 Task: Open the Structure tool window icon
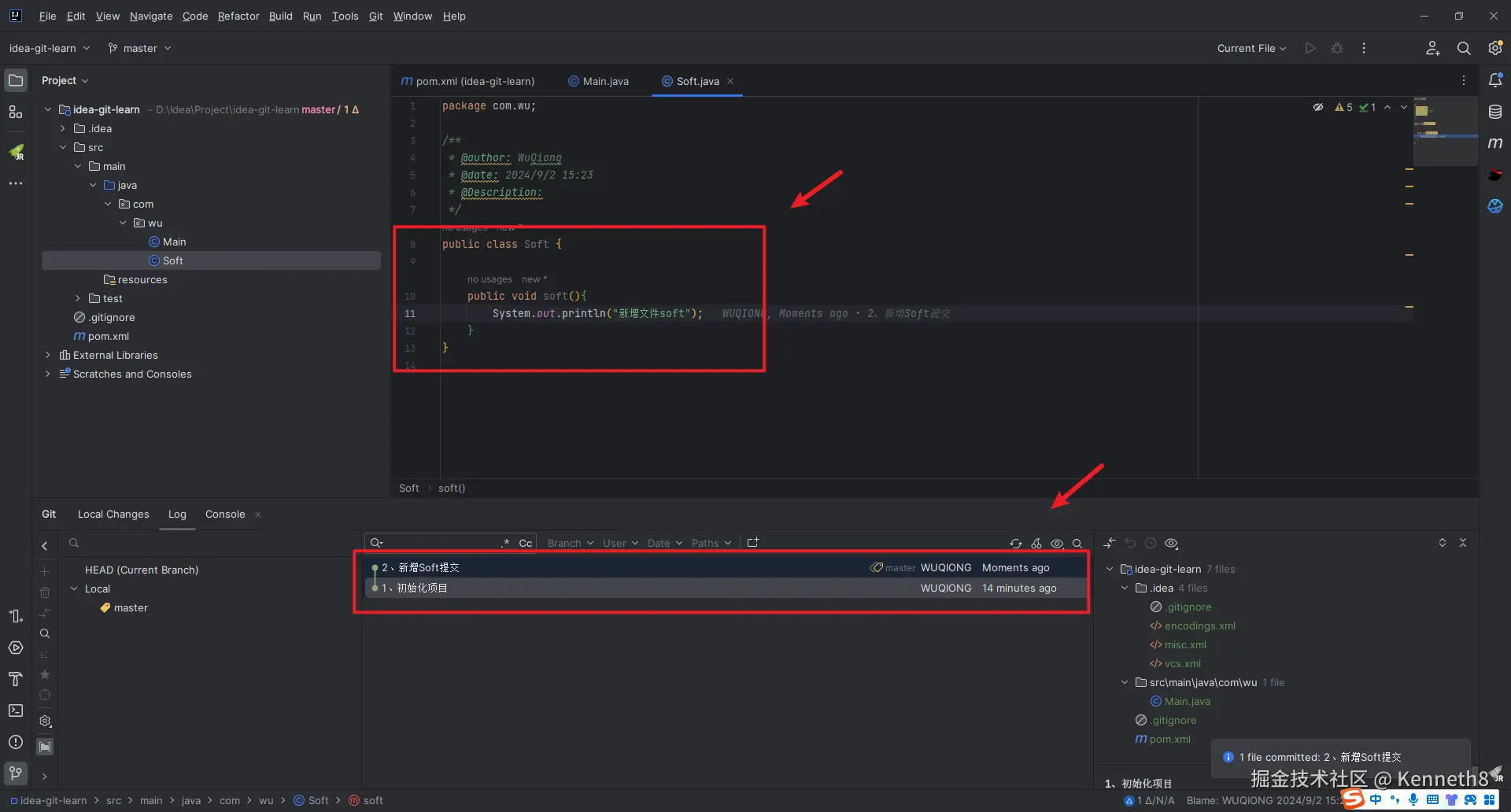pos(16,113)
